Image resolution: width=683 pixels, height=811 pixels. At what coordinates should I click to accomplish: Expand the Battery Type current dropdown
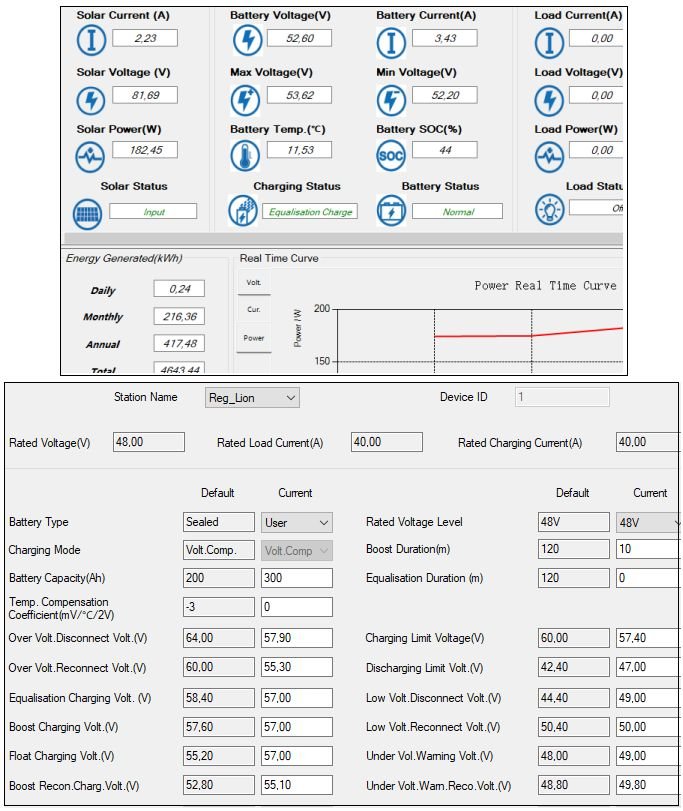coord(297,522)
